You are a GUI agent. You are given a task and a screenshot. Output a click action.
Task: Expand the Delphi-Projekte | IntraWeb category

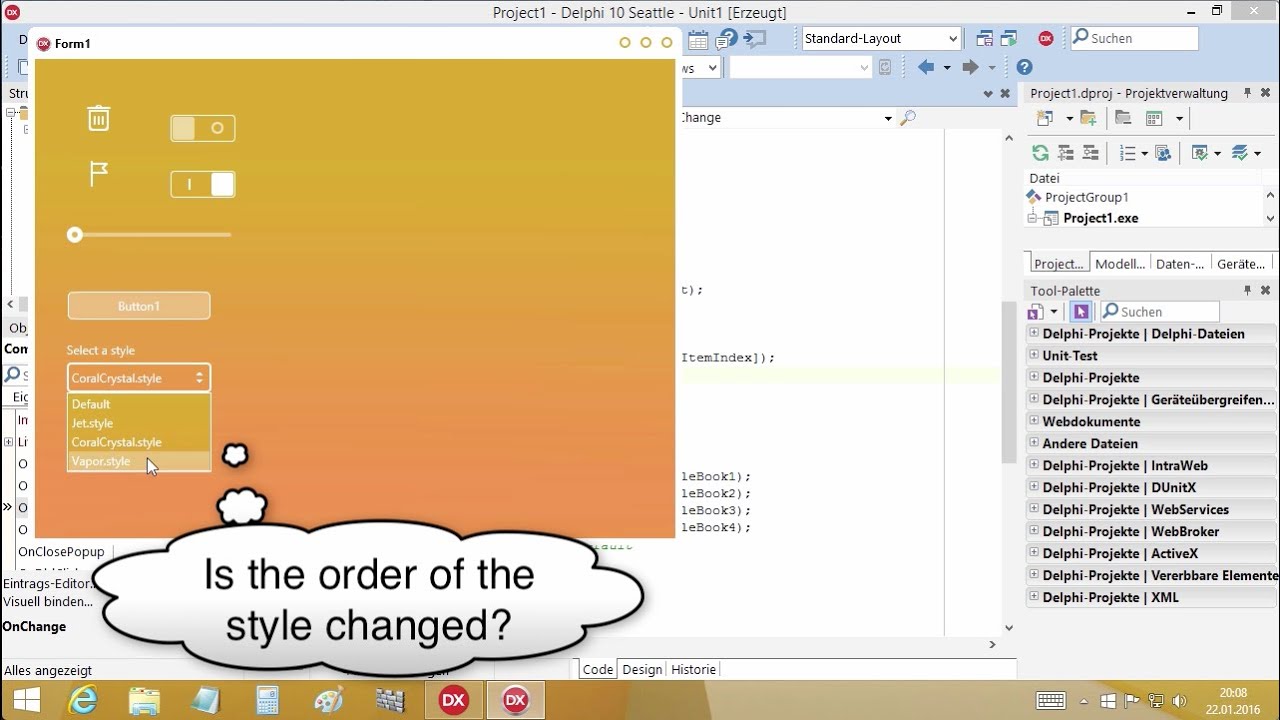(1034, 465)
